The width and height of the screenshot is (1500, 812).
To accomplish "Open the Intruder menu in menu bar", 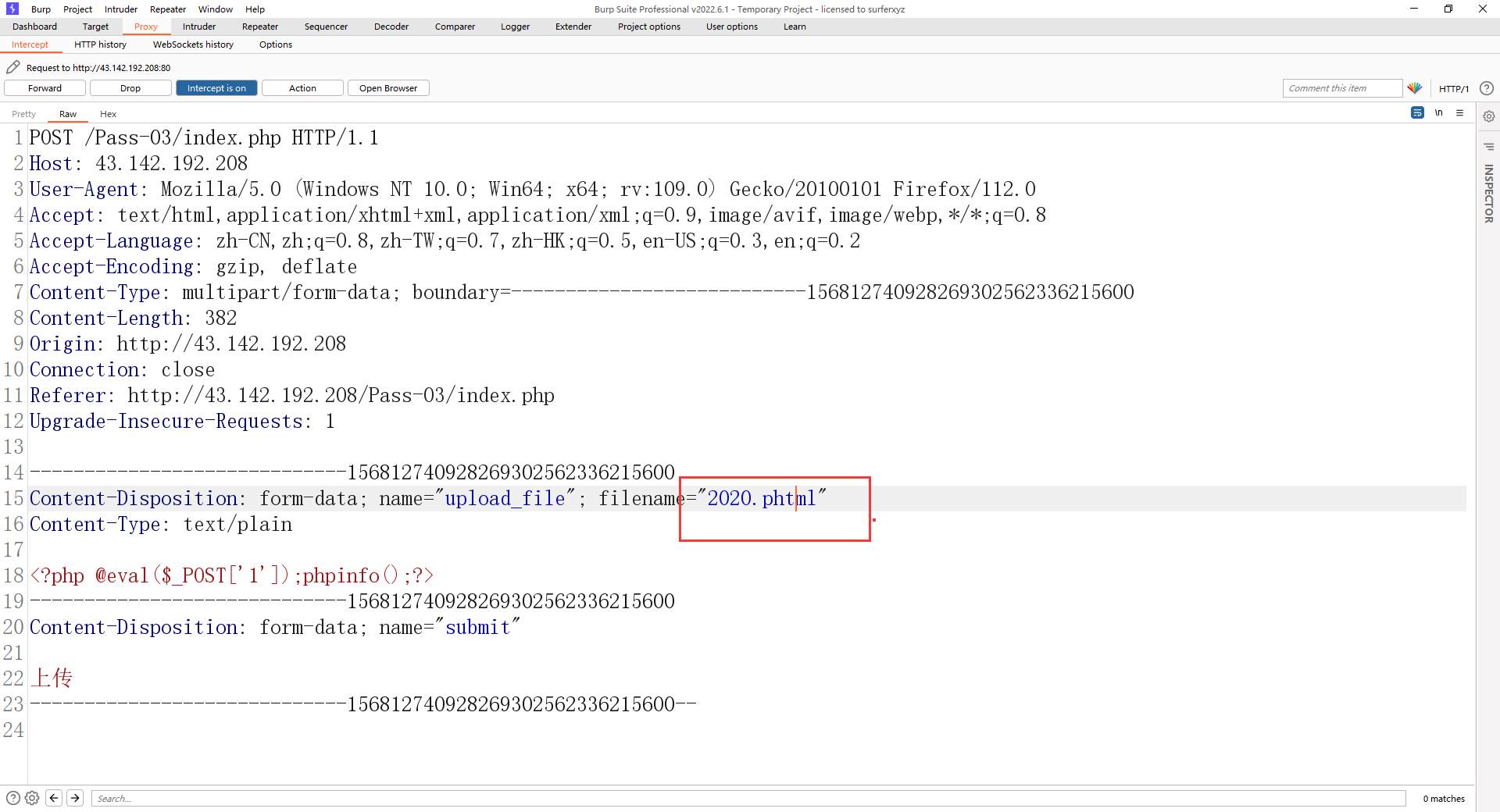I will (121, 9).
